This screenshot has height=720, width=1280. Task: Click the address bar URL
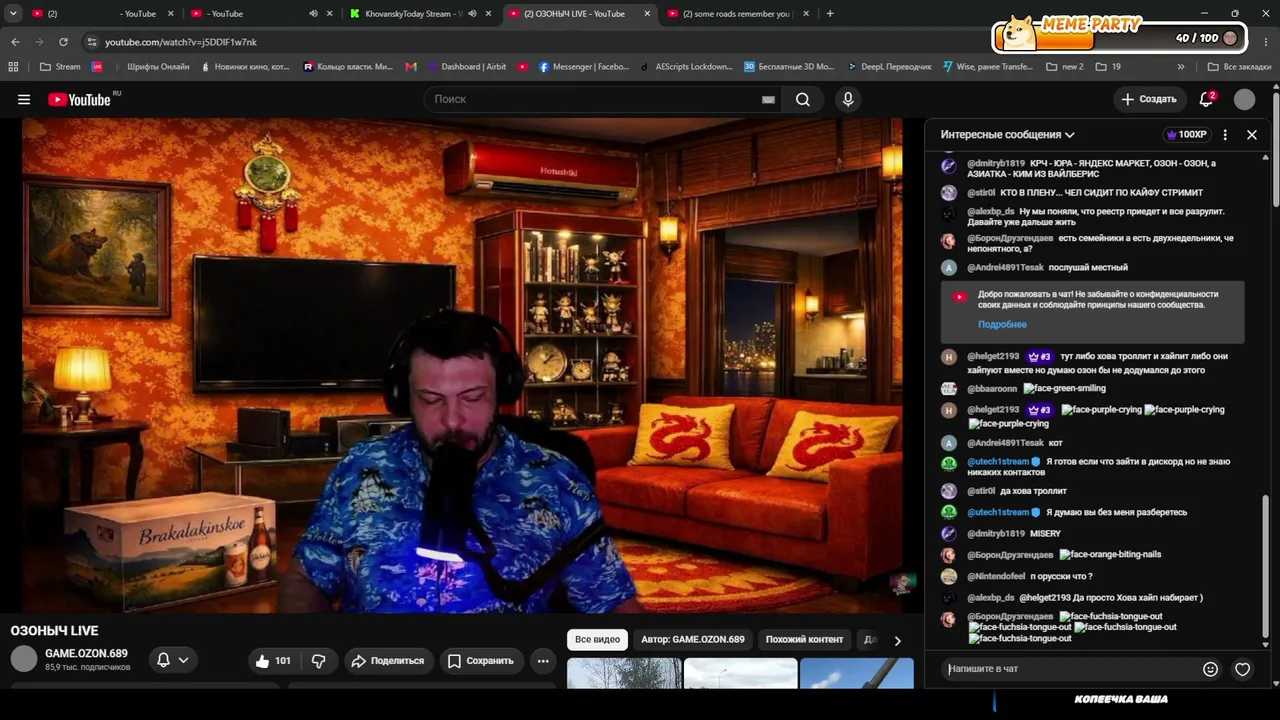181,42
